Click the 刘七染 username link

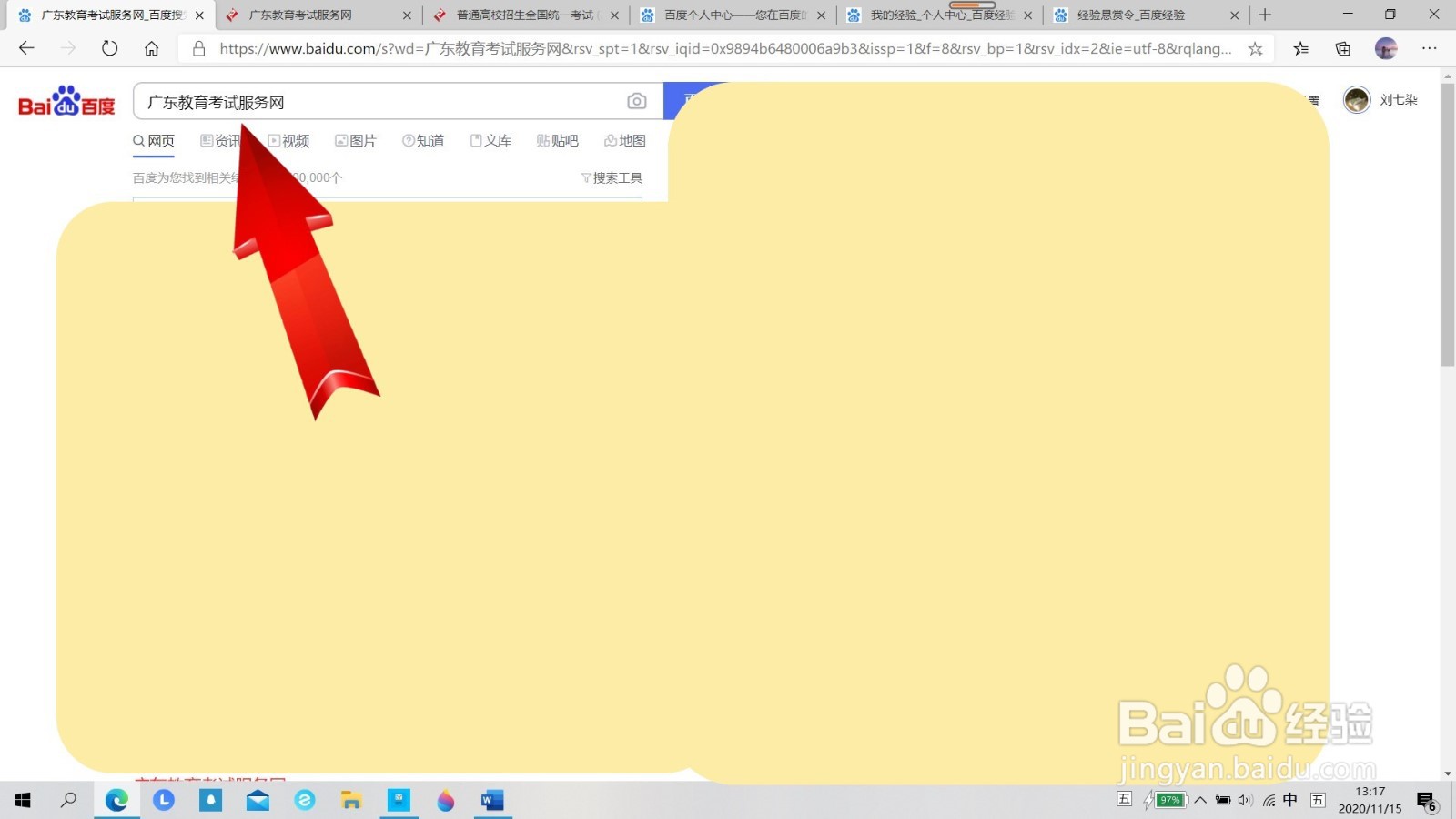click(x=1399, y=100)
